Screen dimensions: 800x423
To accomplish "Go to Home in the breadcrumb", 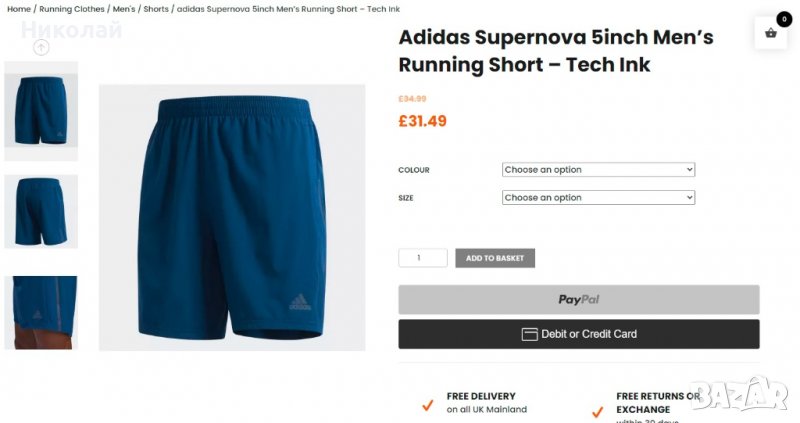I will (19, 9).
